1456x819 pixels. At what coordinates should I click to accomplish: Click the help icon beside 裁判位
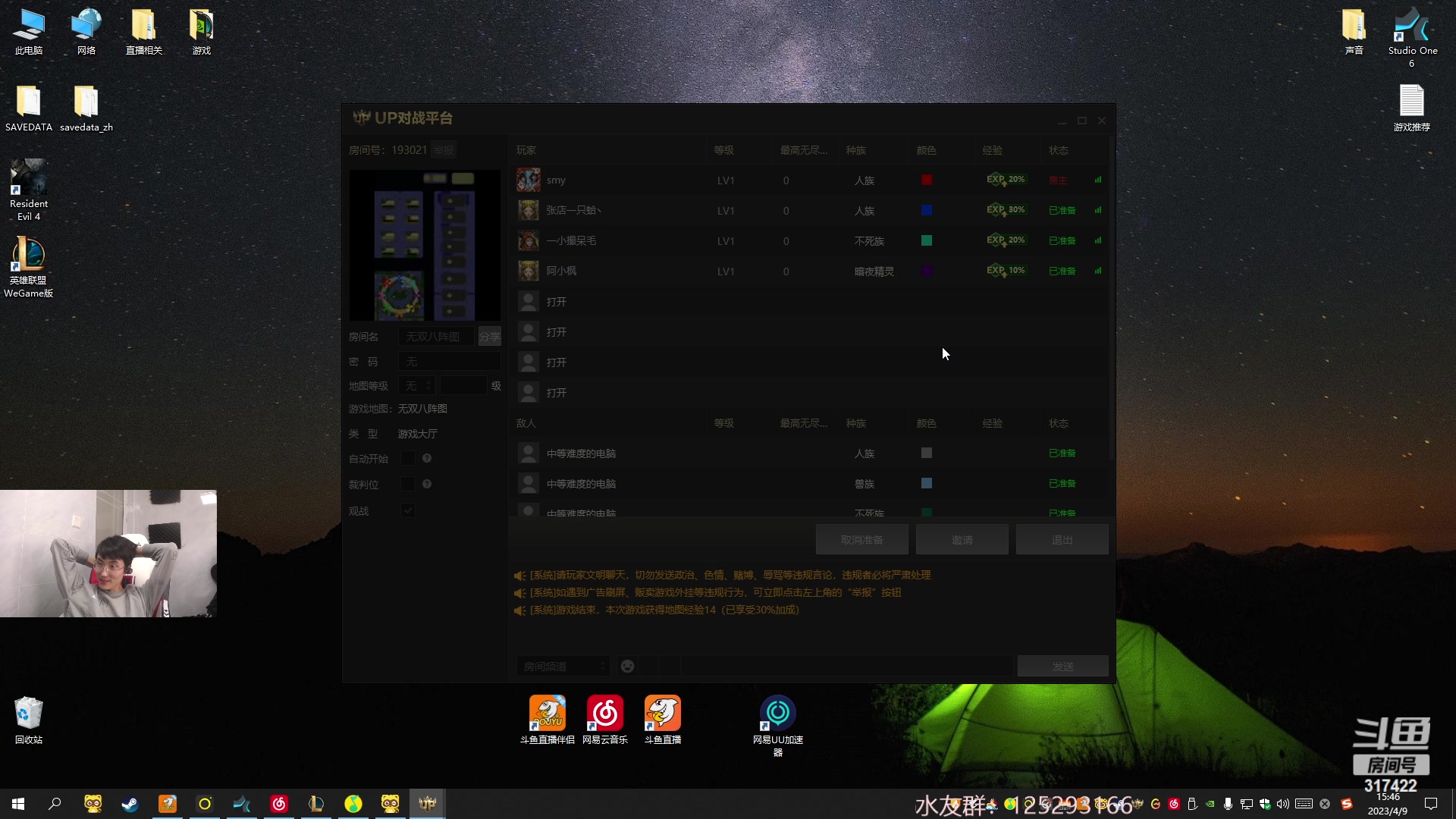tap(427, 484)
